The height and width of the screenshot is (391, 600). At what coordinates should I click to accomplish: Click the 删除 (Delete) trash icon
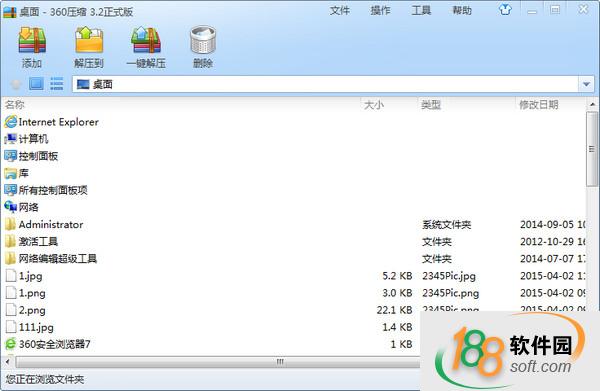point(203,39)
